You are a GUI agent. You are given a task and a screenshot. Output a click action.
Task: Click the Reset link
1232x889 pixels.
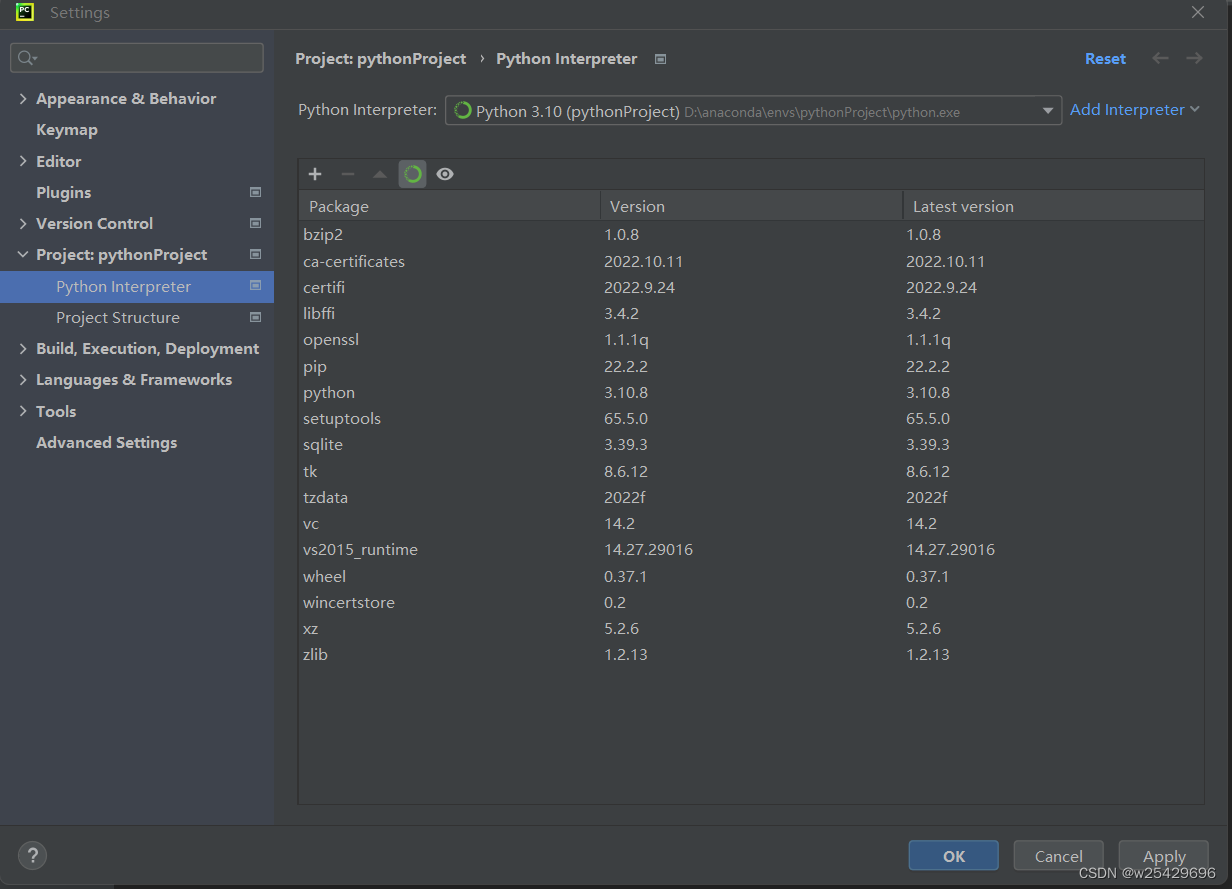[x=1105, y=58]
